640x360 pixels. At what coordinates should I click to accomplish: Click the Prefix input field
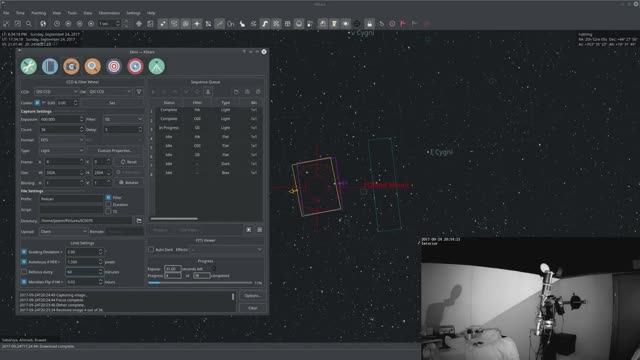coord(71,199)
